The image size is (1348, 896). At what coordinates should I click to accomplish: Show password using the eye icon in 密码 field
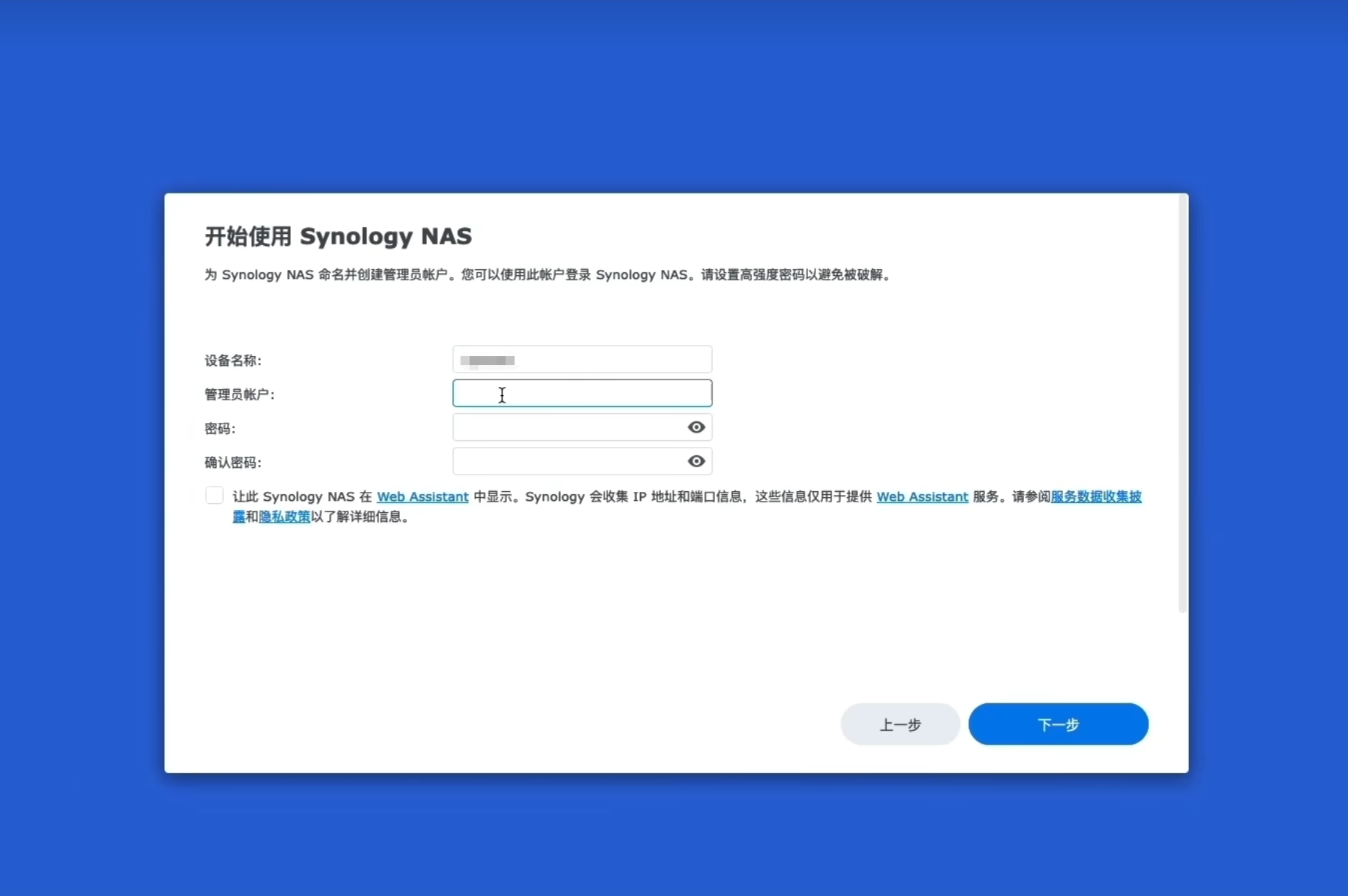point(696,427)
